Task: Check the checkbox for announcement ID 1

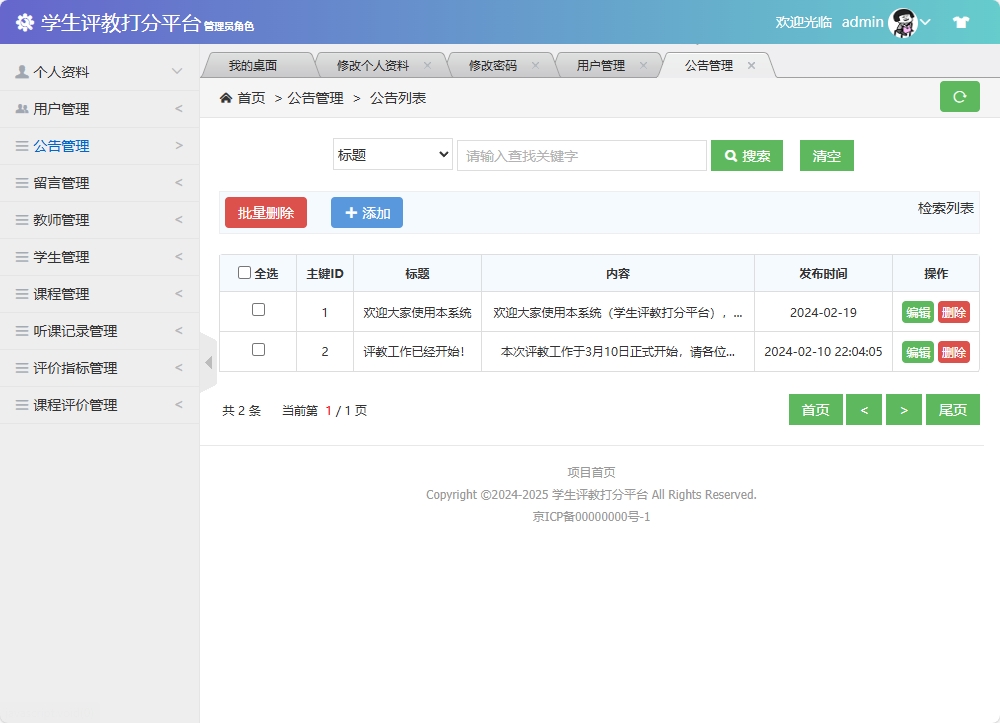Action: [x=257, y=311]
